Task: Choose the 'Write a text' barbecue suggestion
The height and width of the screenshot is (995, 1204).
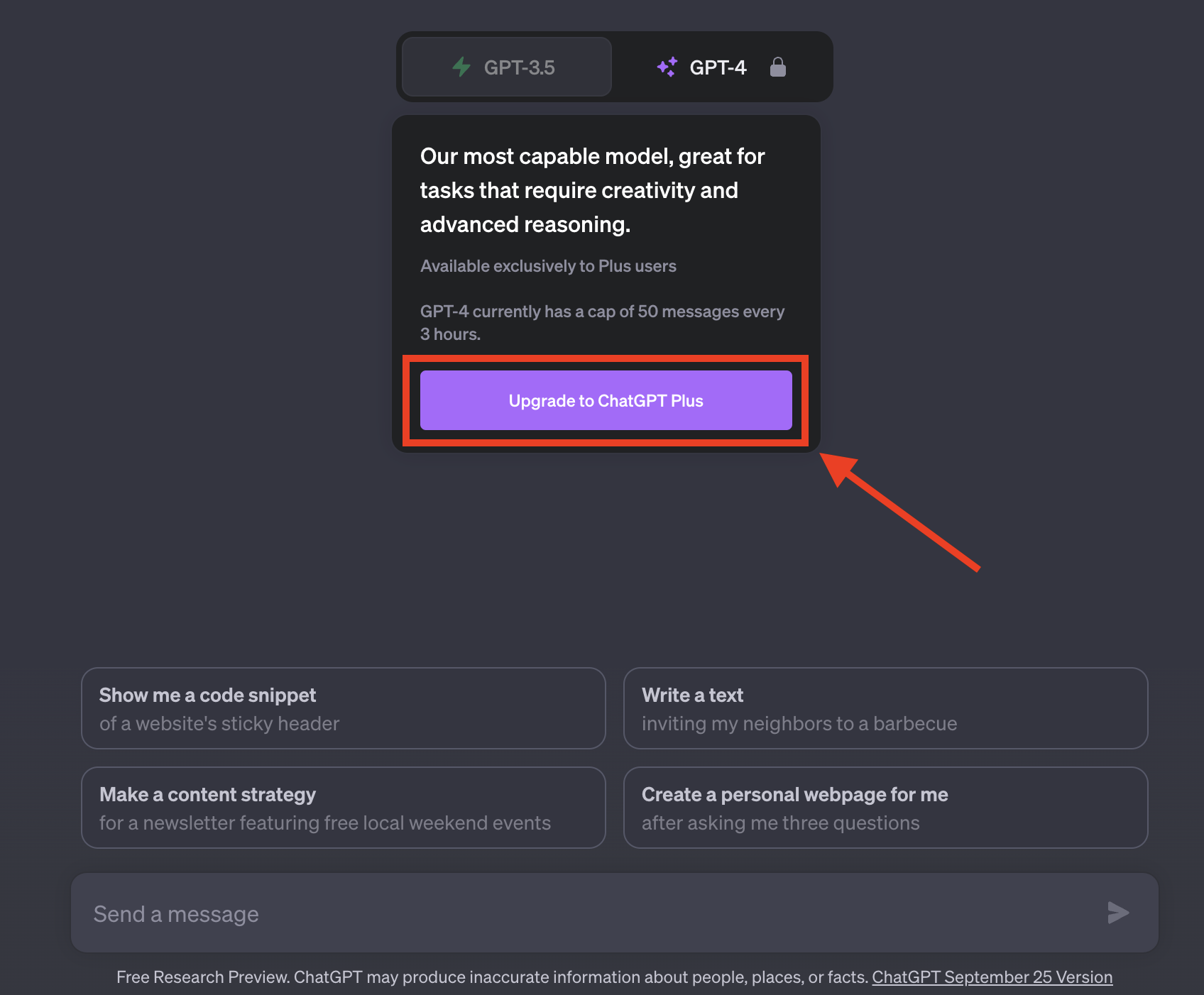Action: click(x=885, y=708)
